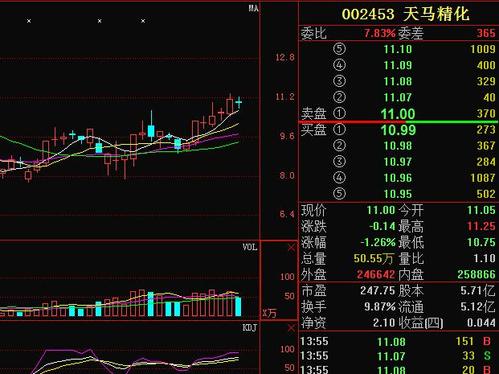Click the stock title 002453 天马精化

(405, 14)
